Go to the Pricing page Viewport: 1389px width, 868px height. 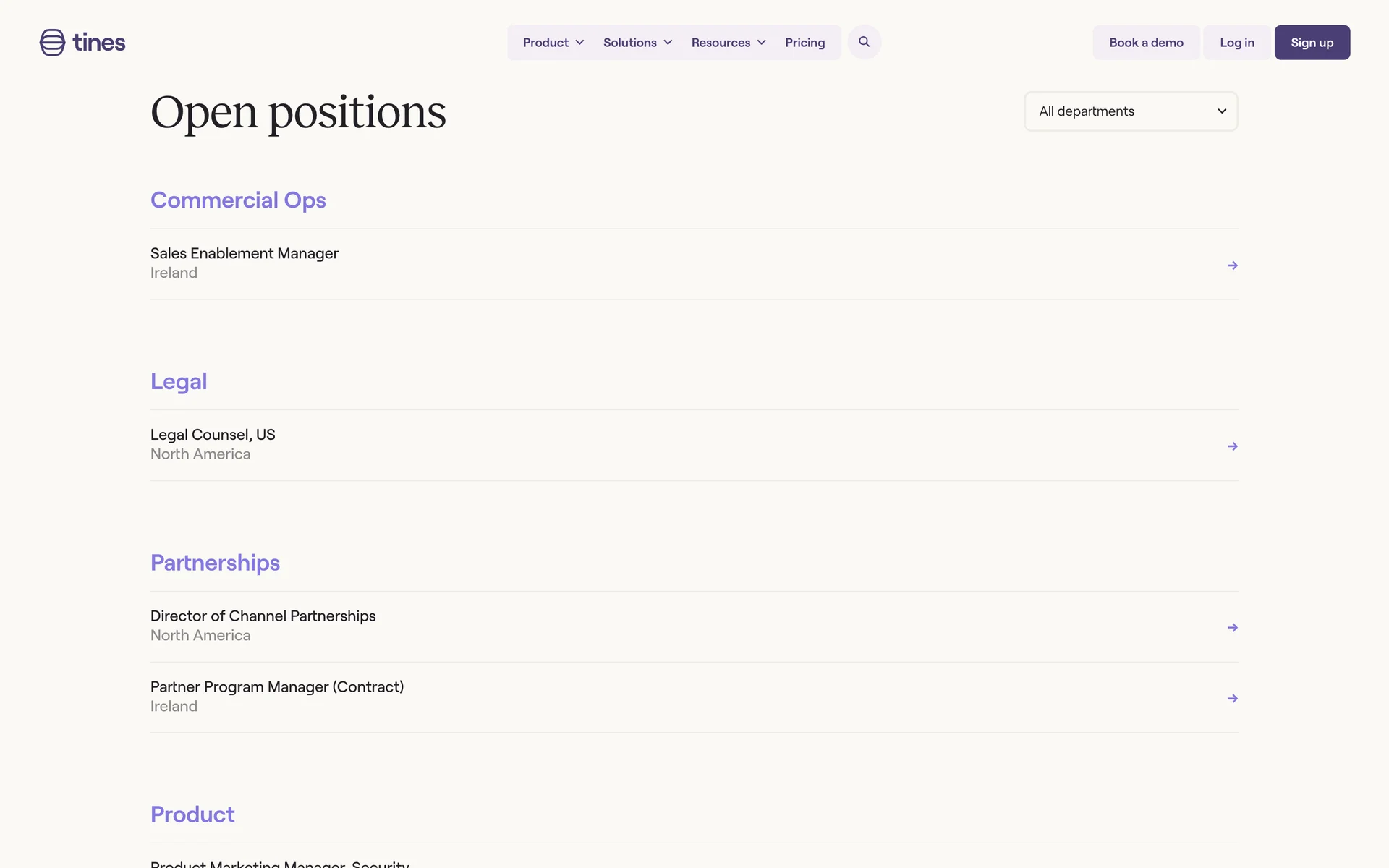pos(804,43)
